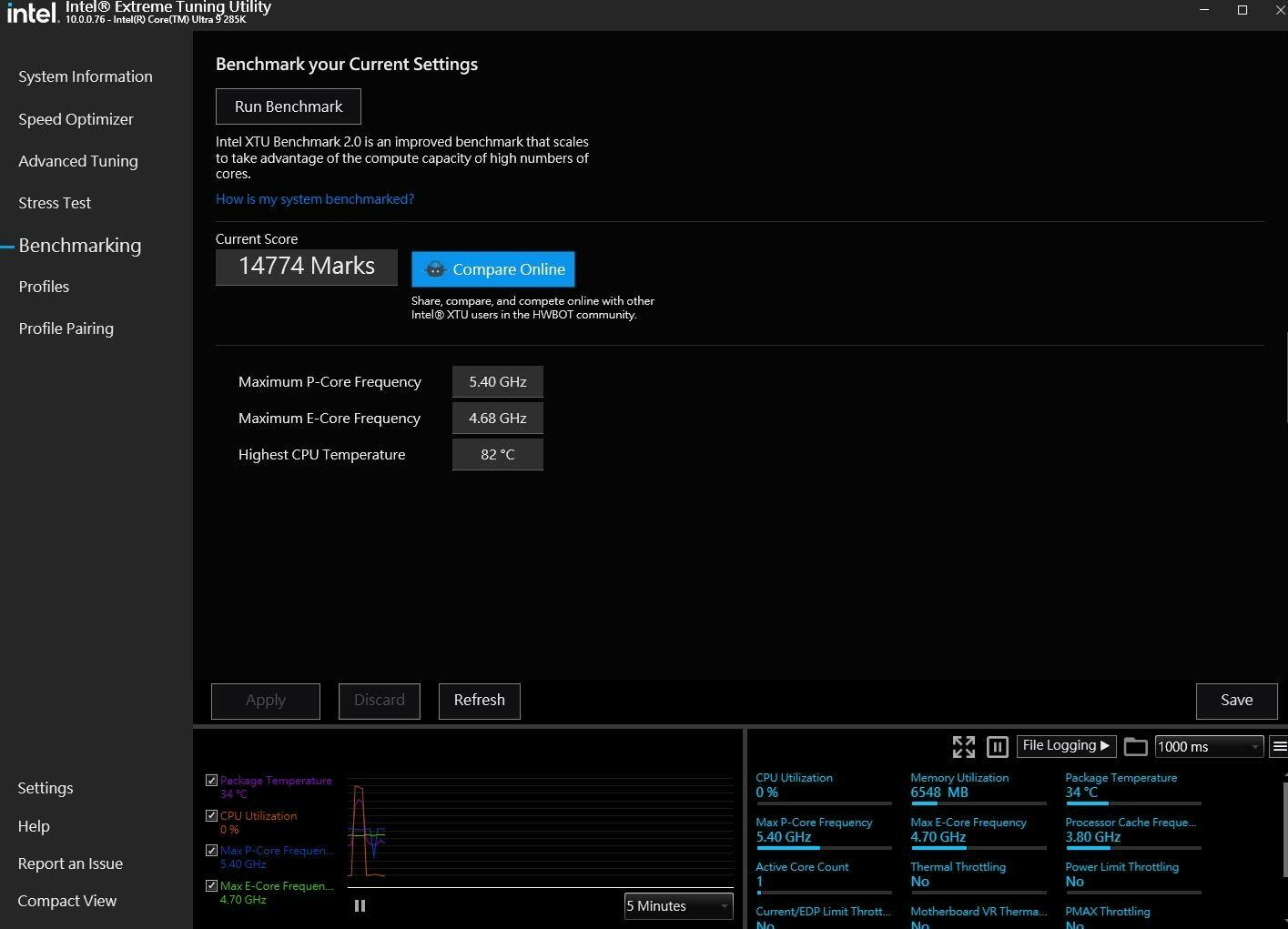
Task: Click the Current/EDP Limit Throttling monitor
Action: [824, 917]
